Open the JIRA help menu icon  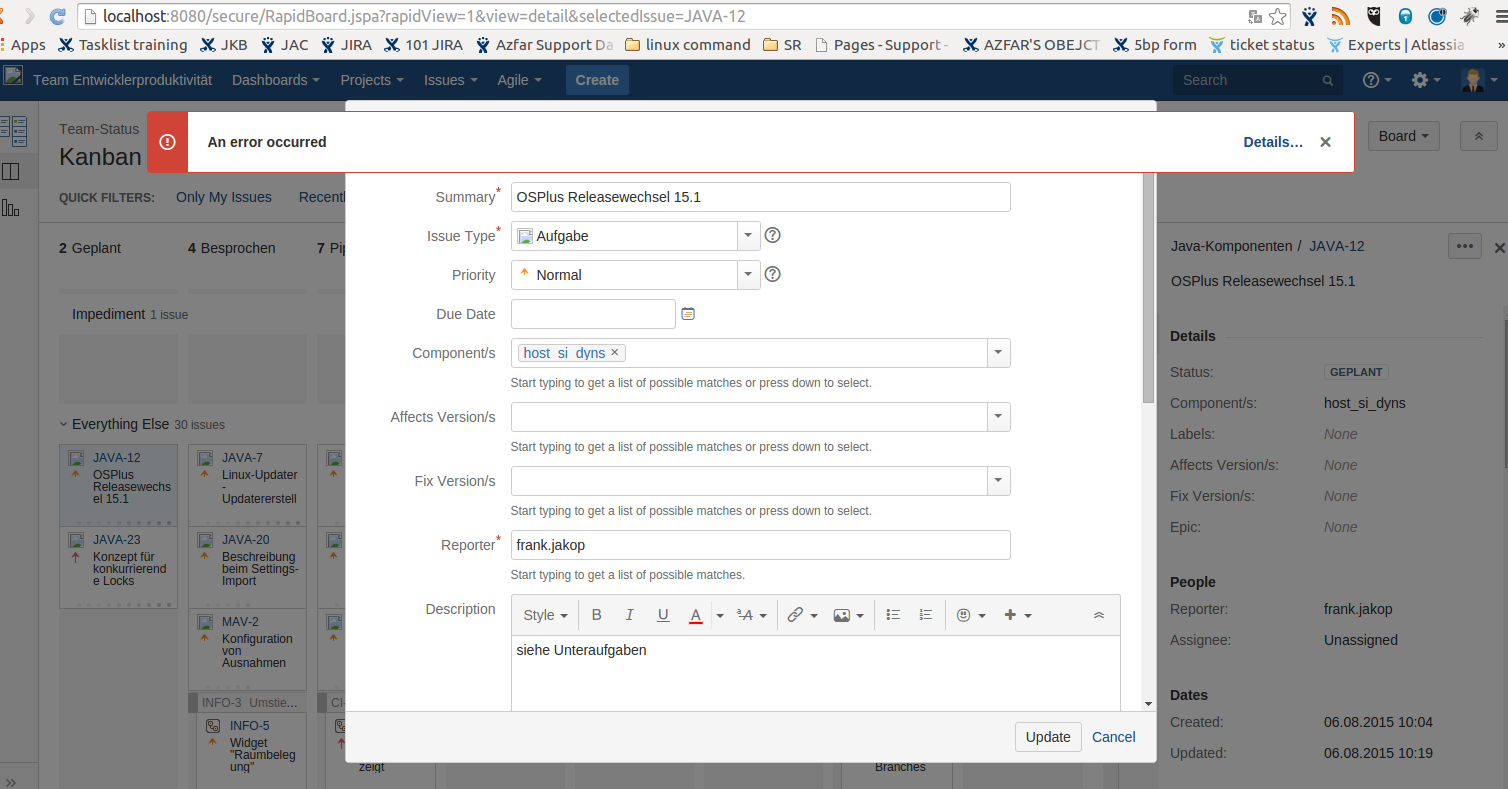[x=1378, y=80]
